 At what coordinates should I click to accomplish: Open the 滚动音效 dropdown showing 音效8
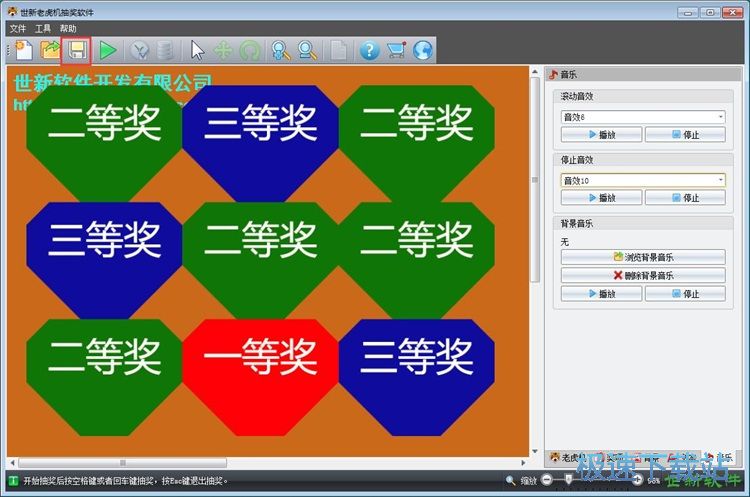643,117
